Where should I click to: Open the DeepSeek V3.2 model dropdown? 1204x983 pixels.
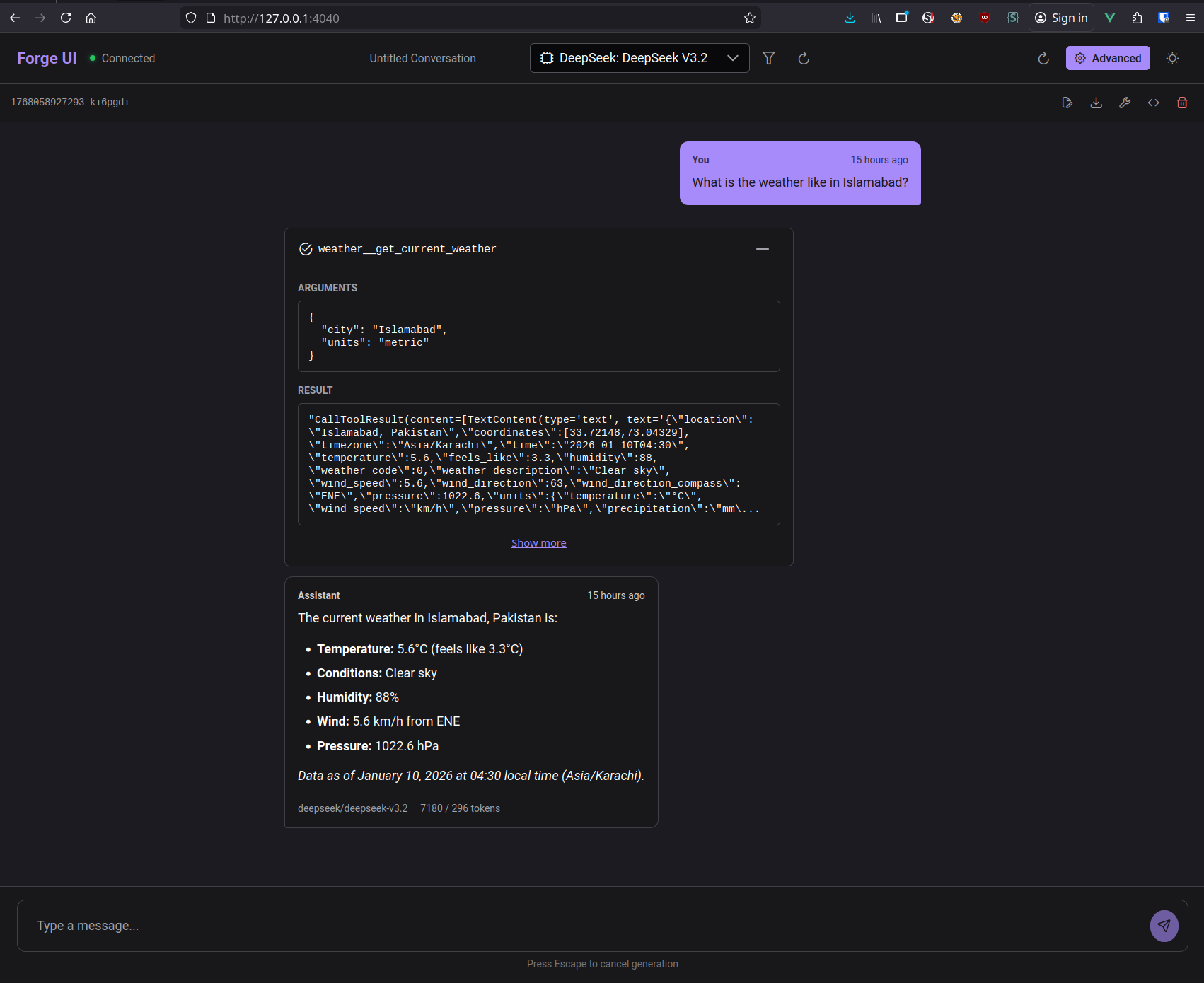click(x=639, y=58)
